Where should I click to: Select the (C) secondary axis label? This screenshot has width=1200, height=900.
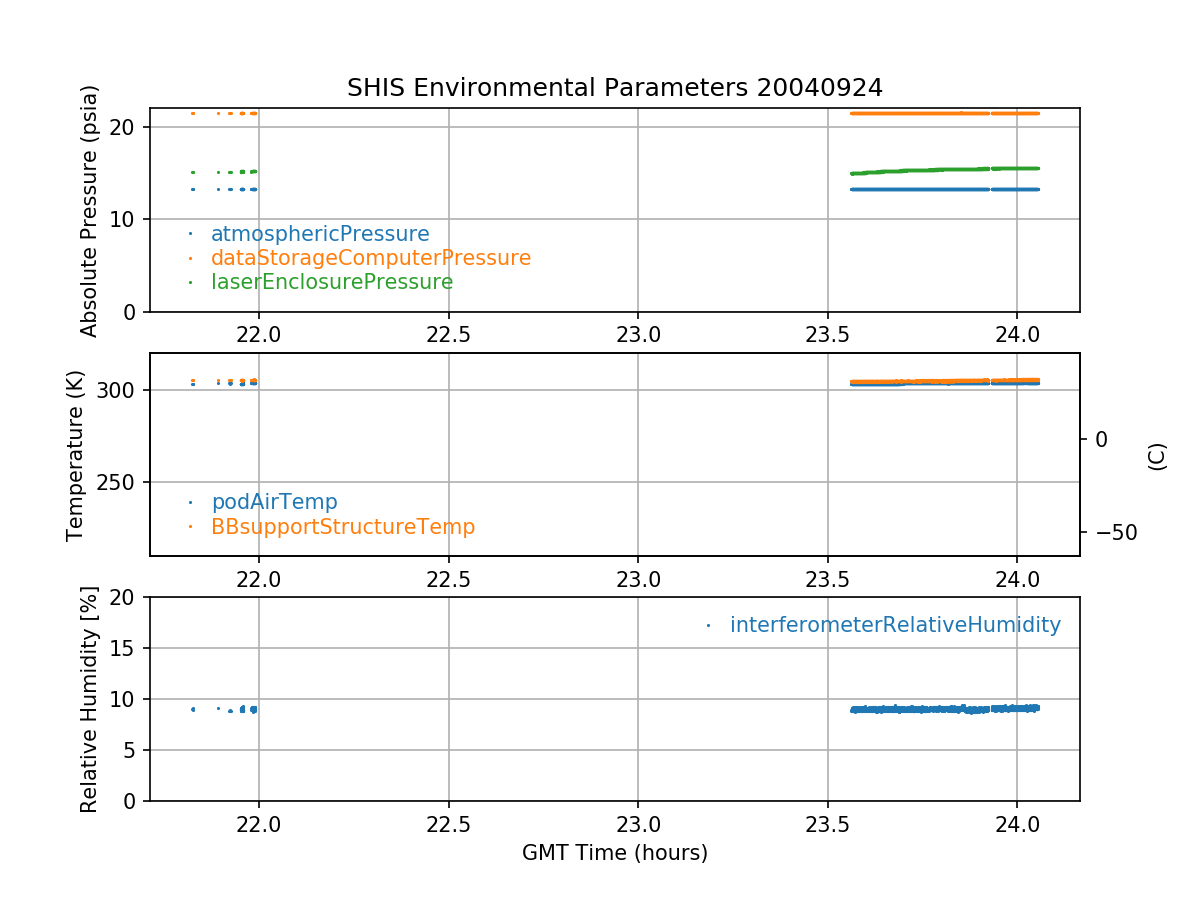pyautogui.click(x=1157, y=456)
